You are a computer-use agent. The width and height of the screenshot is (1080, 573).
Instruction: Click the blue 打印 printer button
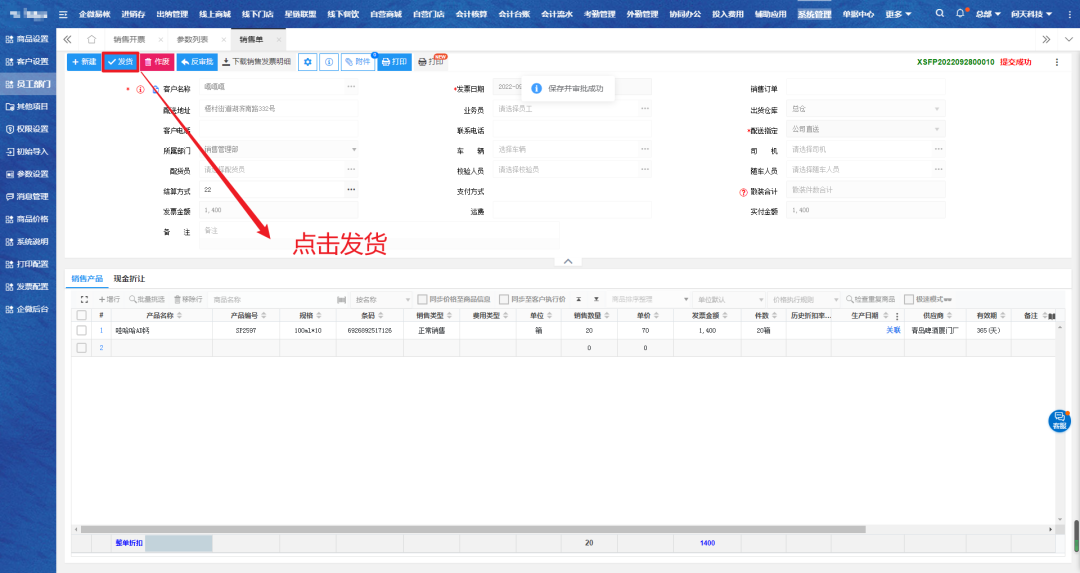(x=394, y=62)
